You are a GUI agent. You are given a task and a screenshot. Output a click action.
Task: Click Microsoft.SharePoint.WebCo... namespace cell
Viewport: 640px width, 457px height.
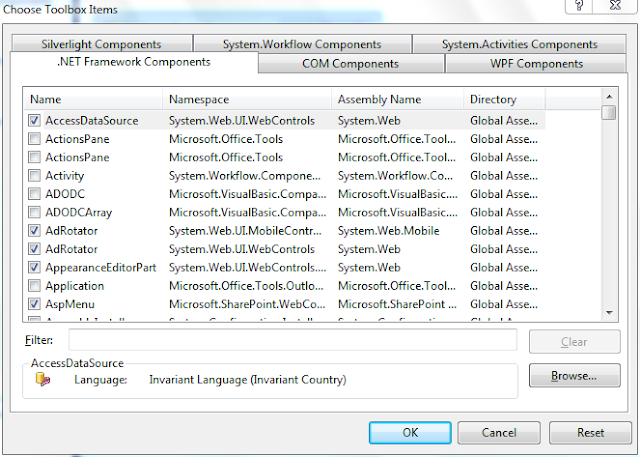click(x=247, y=304)
